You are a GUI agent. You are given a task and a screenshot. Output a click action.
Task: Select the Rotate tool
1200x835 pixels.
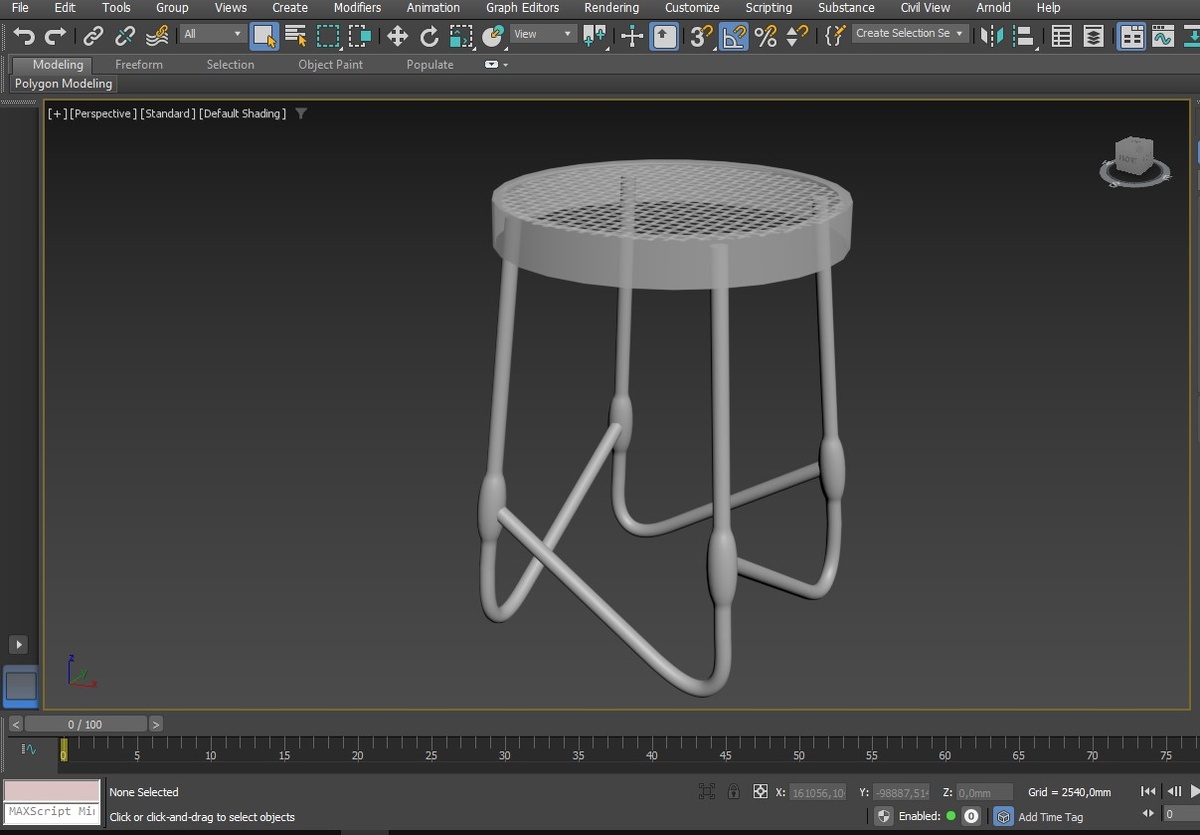(429, 36)
